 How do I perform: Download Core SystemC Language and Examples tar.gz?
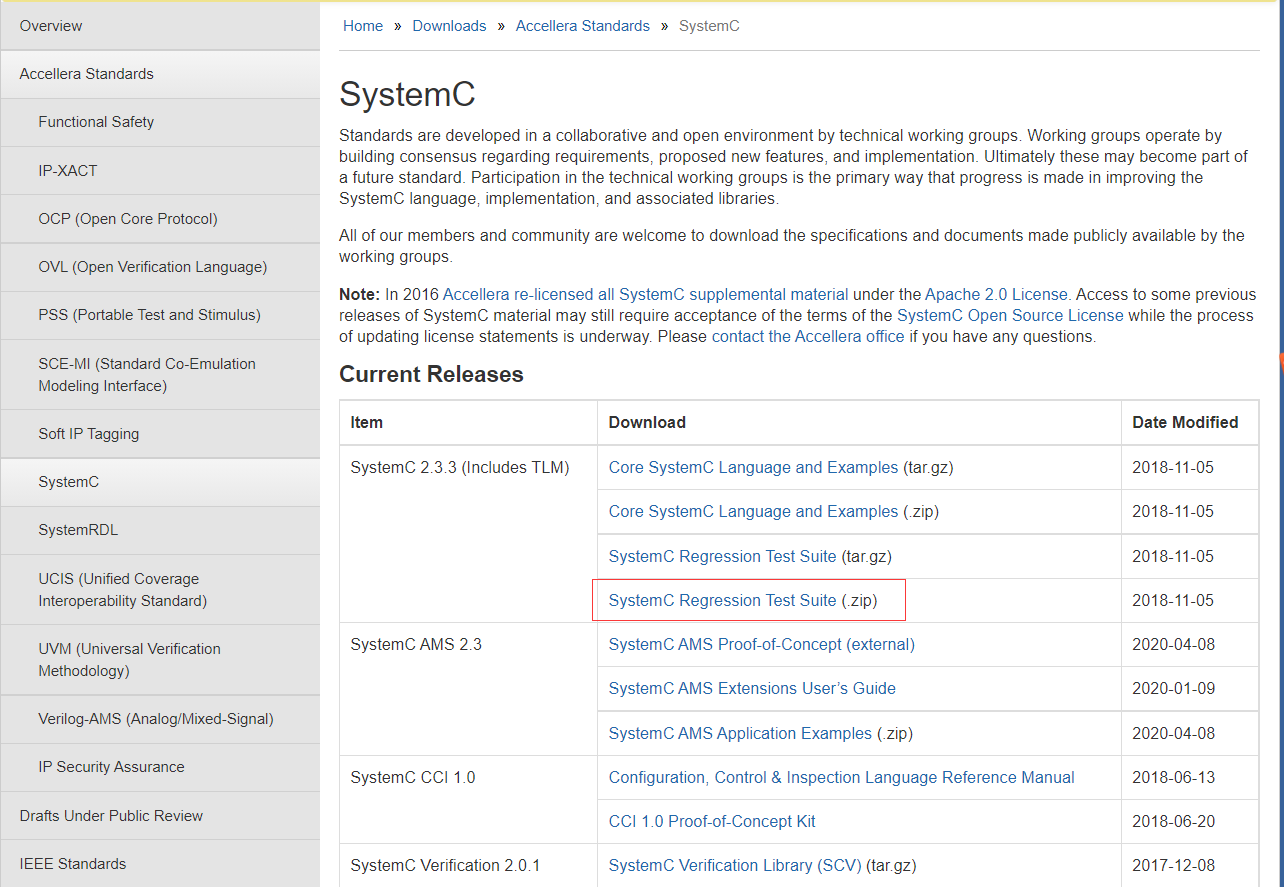[752, 467]
